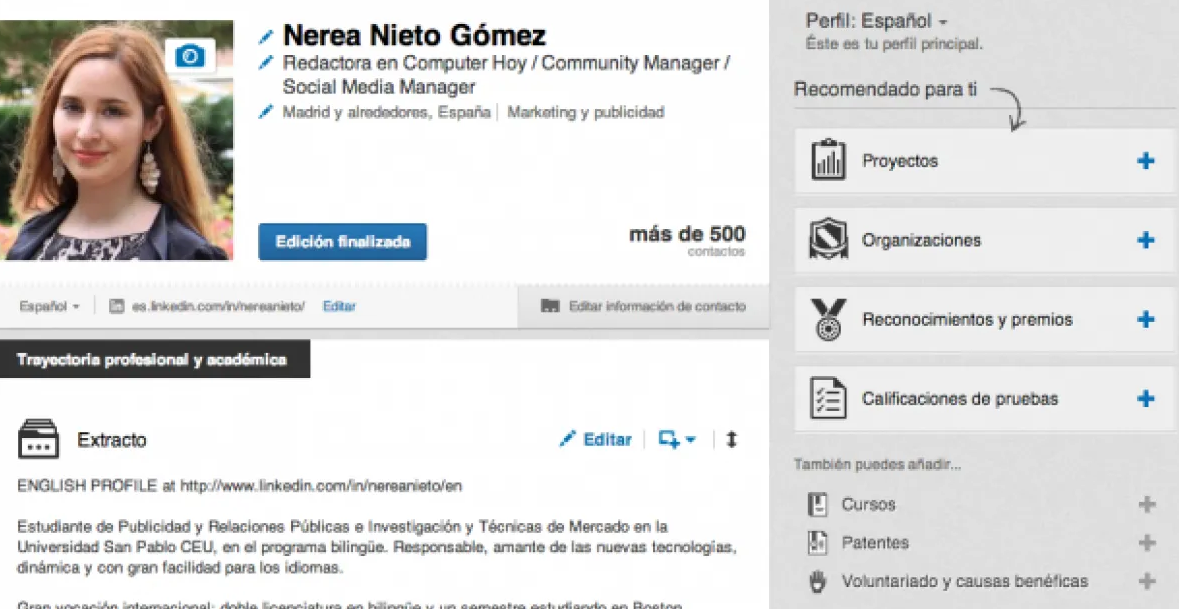This screenshot has width=1179, height=609.
Task: Click Editar link next to profile URL
Action: point(339,307)
